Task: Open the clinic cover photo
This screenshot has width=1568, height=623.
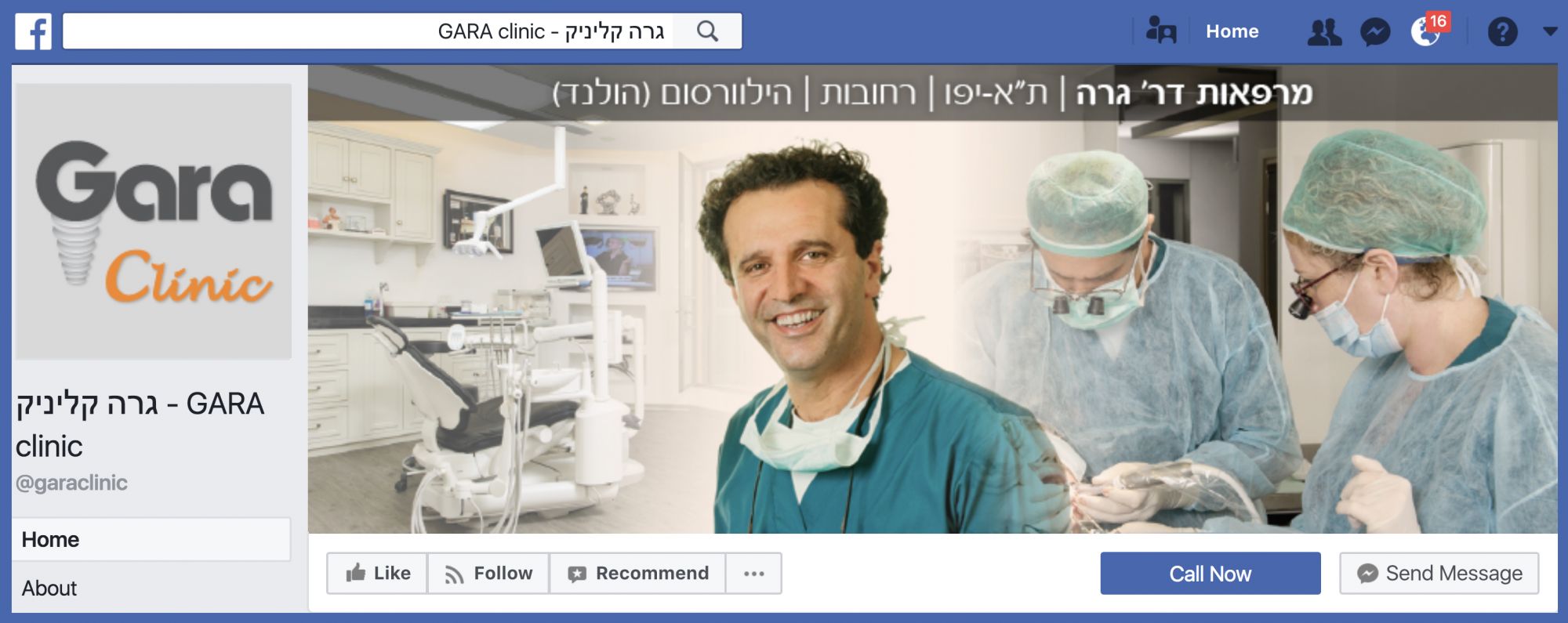Action: [932, 299]
